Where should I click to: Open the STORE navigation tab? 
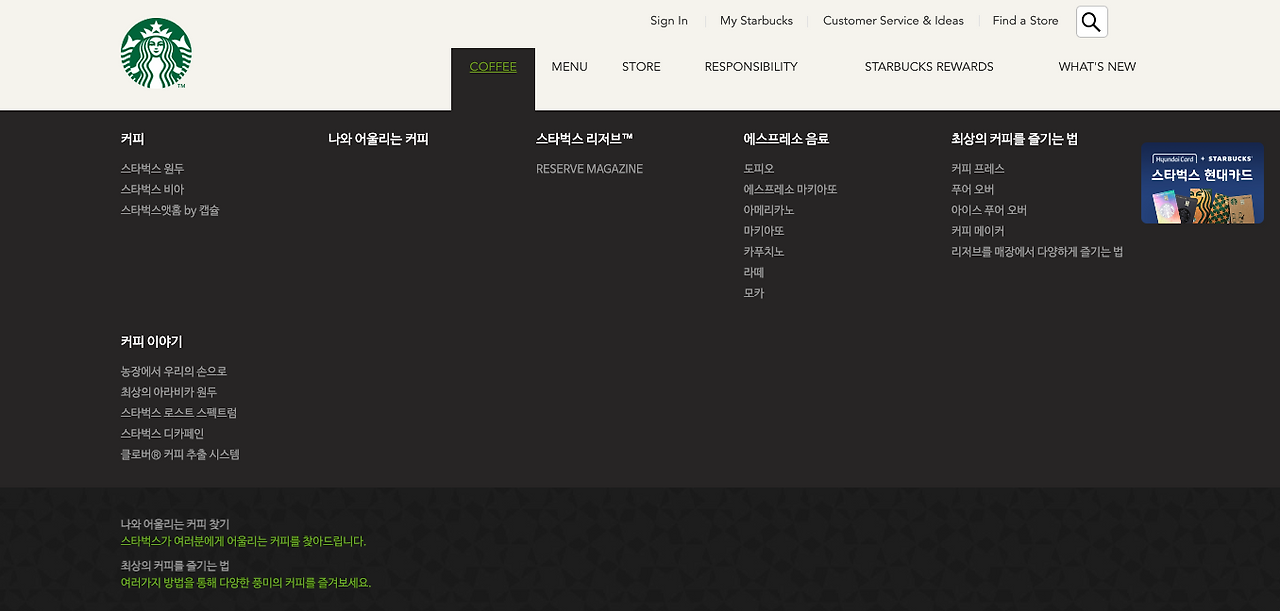tap(641, 67)
